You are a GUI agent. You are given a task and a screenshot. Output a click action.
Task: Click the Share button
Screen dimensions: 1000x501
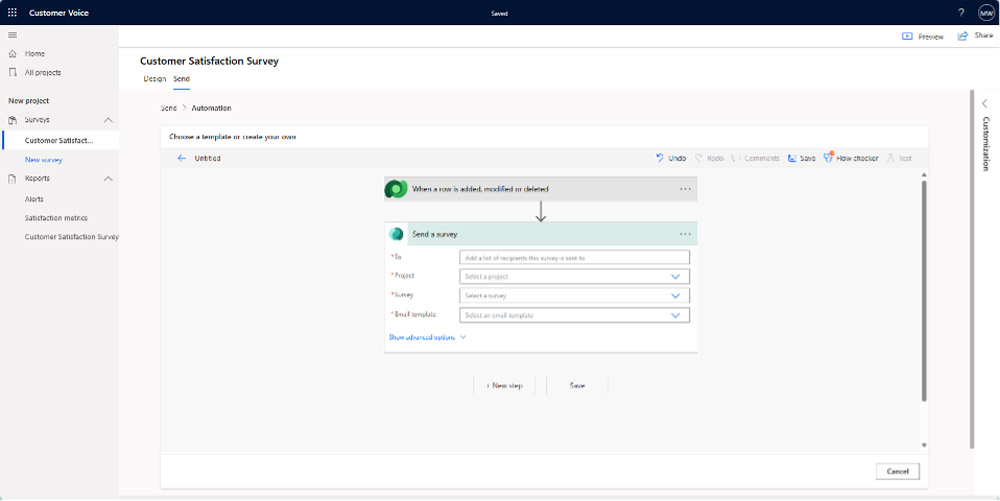[975, 36]
